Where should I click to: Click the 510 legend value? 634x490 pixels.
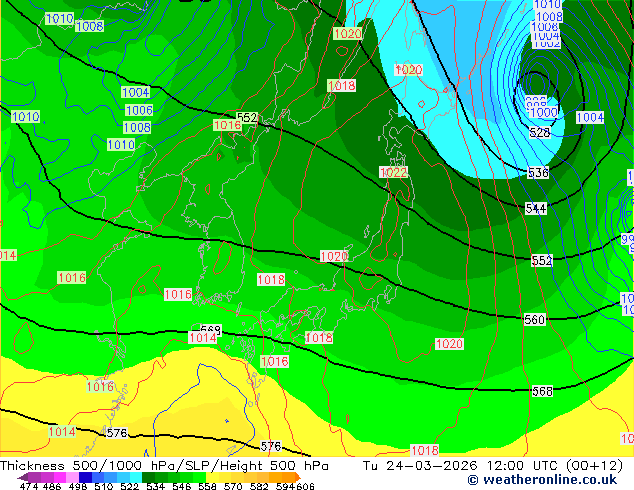pos(104,486)
